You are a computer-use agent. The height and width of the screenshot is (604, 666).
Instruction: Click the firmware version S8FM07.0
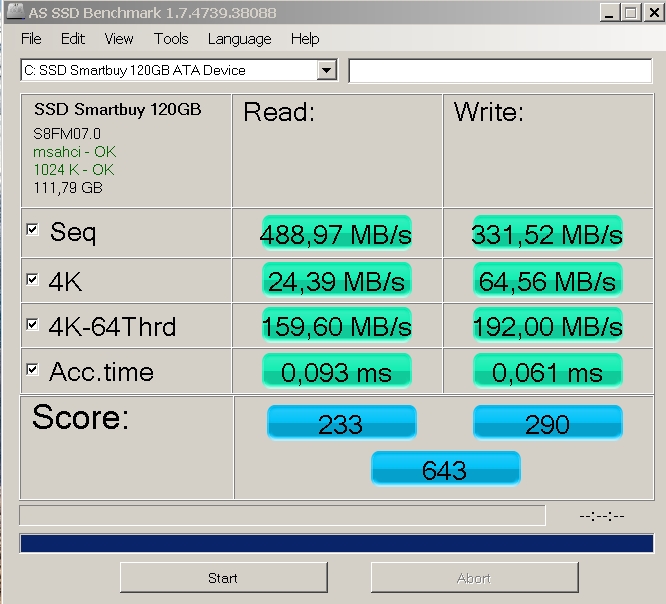[x=67, y=134]
